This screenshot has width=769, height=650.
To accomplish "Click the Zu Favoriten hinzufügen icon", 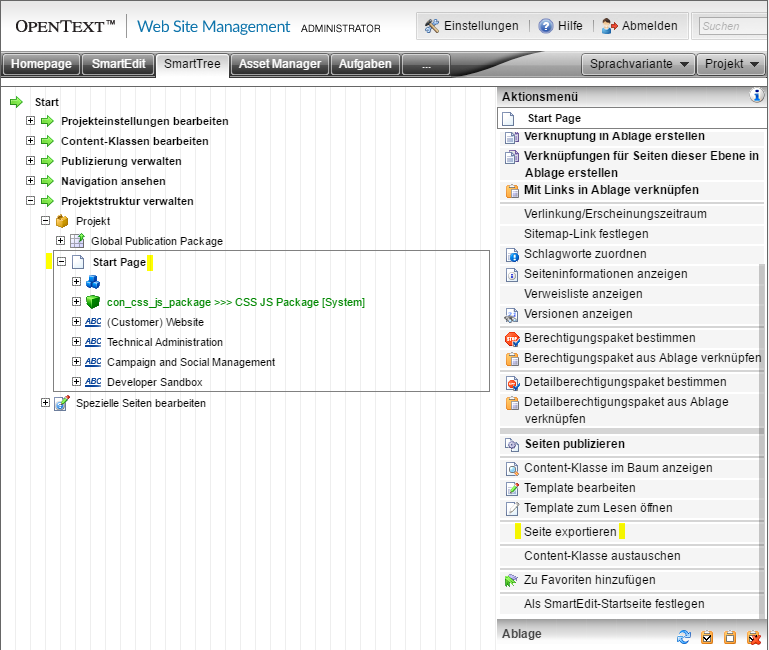I will tap(511, 580).
